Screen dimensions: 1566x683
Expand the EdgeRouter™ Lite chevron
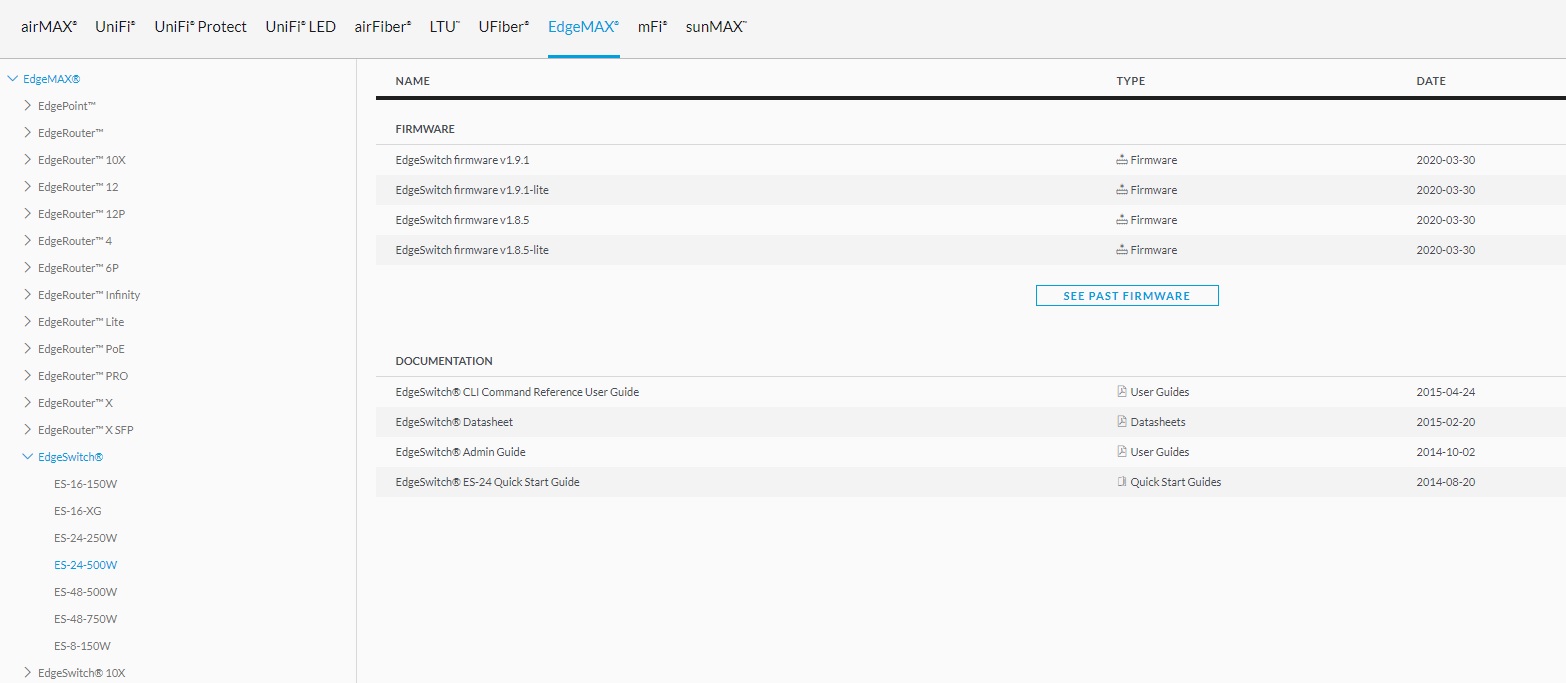coord(28,321)
